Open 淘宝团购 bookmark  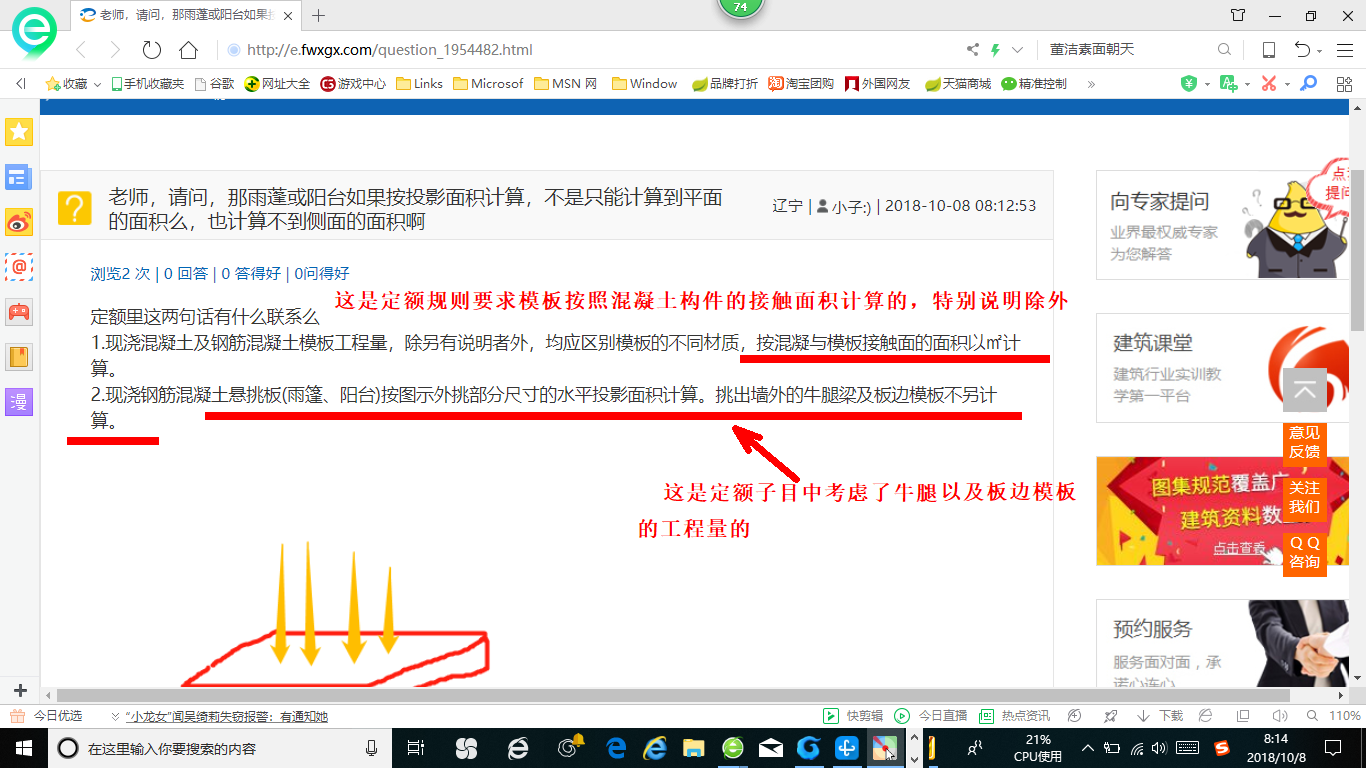pyautogui.click(x=800, y=84)
